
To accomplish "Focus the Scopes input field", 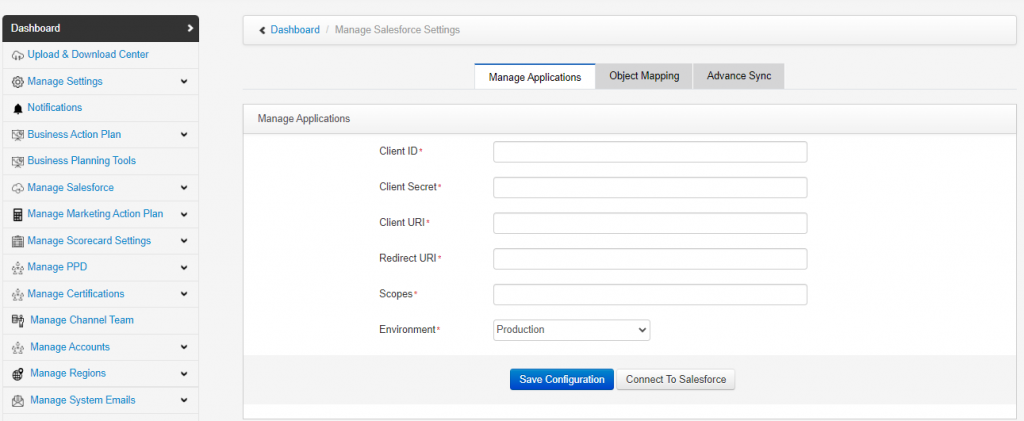I will click(x=650, y=294).
